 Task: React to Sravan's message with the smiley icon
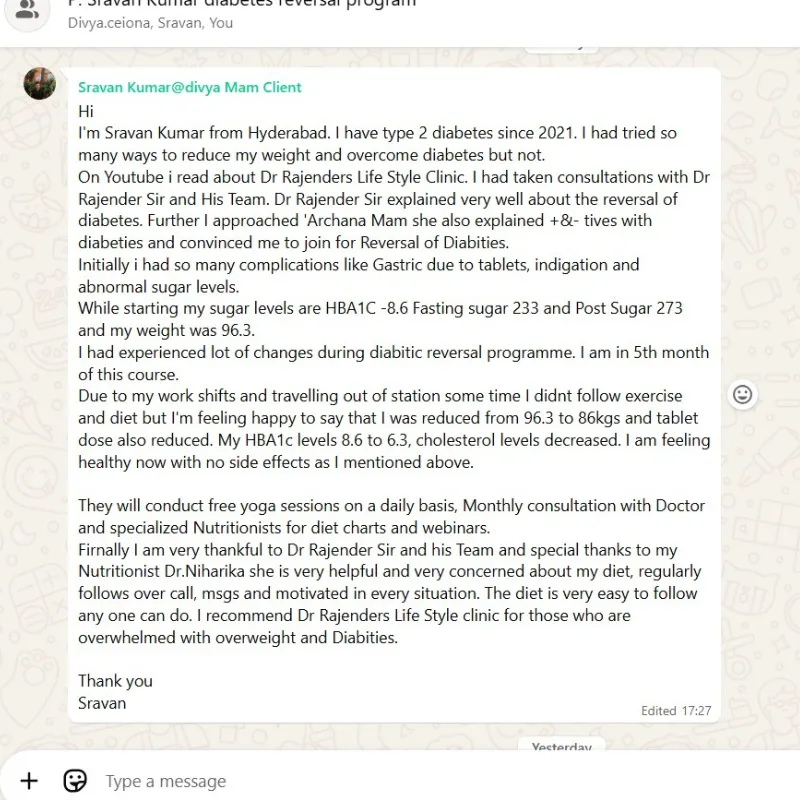(743, 394)
